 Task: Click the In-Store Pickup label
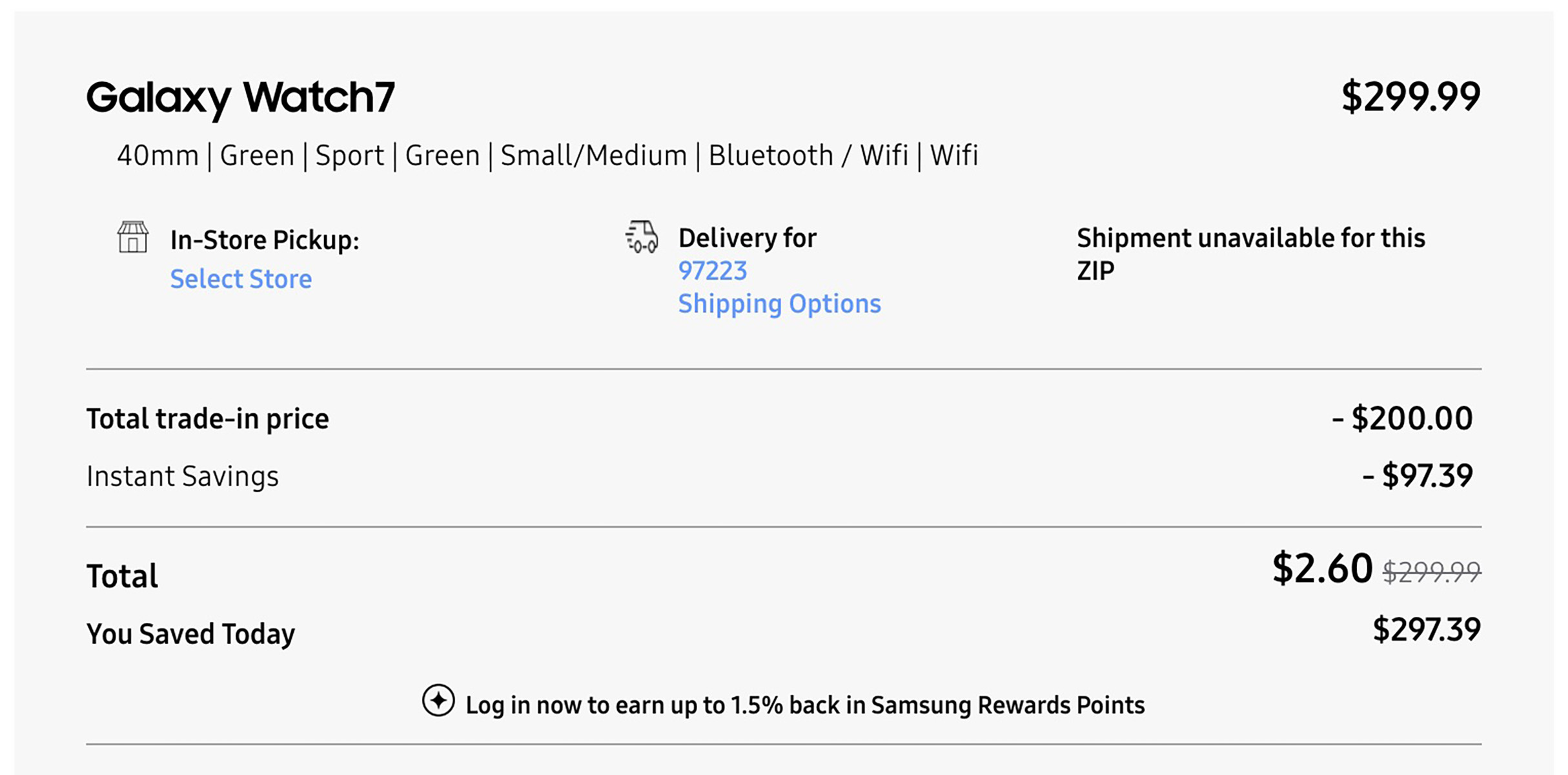[x=265, y=240]
